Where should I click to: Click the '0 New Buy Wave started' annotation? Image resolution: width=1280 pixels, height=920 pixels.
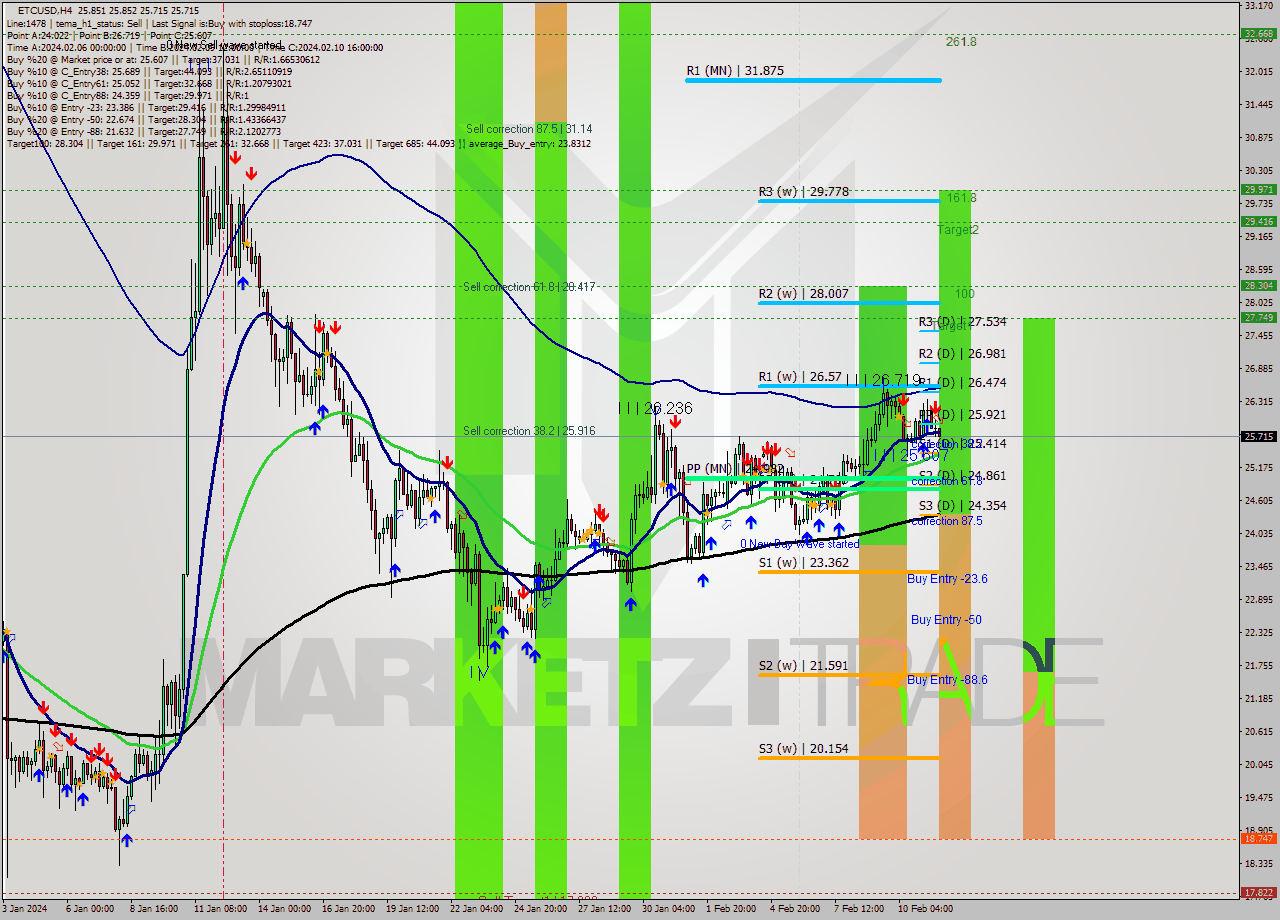799,544
